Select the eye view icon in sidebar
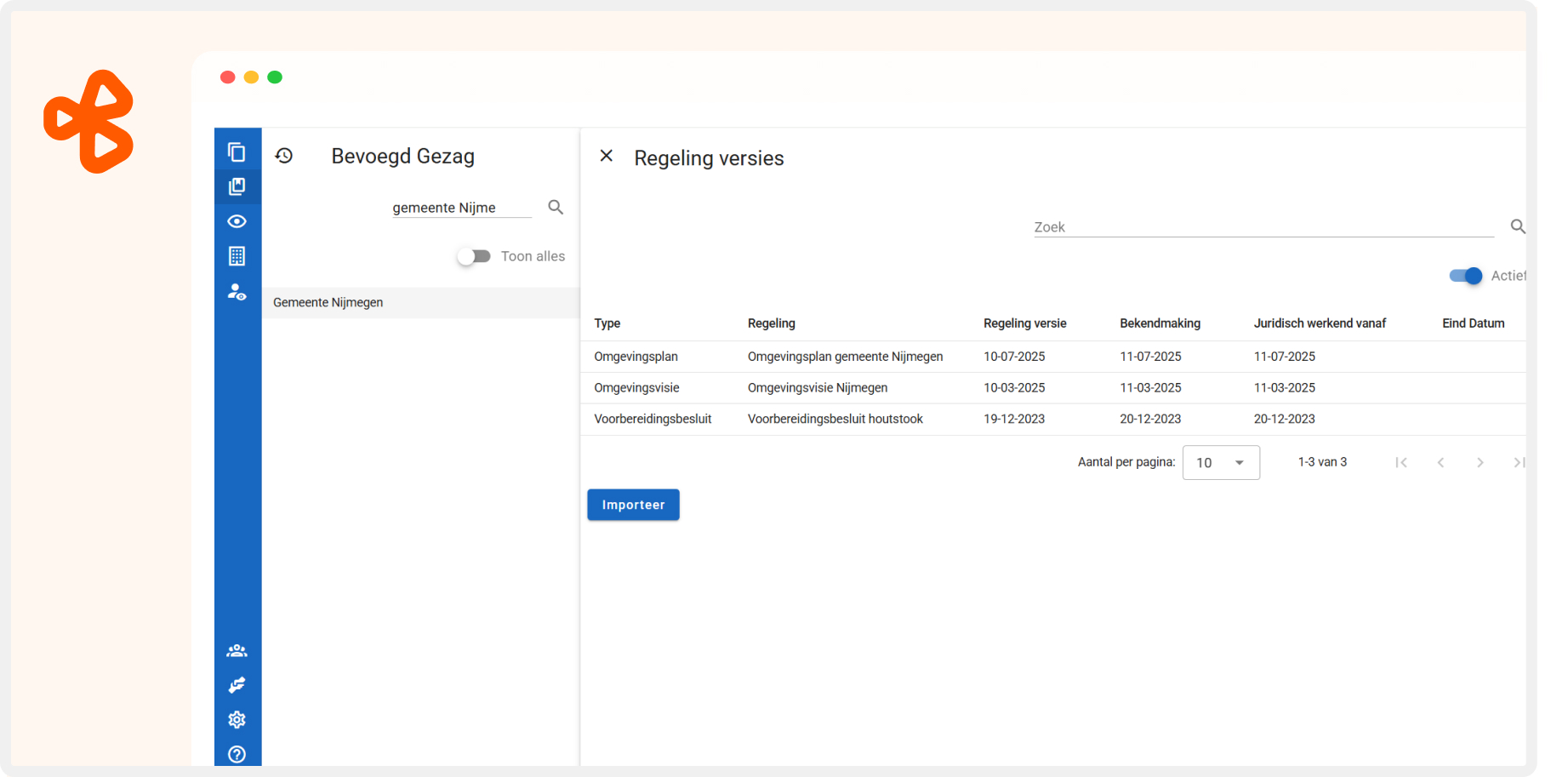The width and height of the screenshot is (1568, 777). point(237,221)
